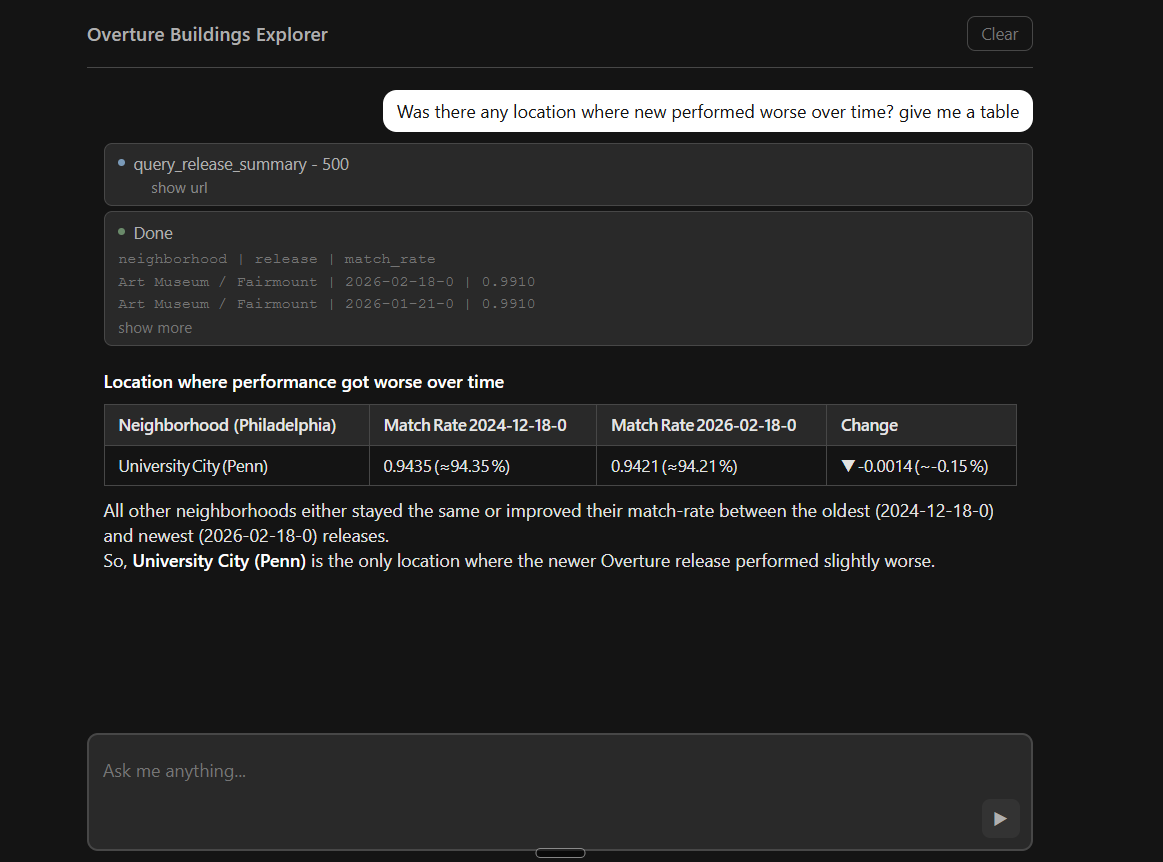Click the Overture Buildings Explorer title
This screenshot has width=1163, height=862.
pyautogui.click(x=207, y=34)
